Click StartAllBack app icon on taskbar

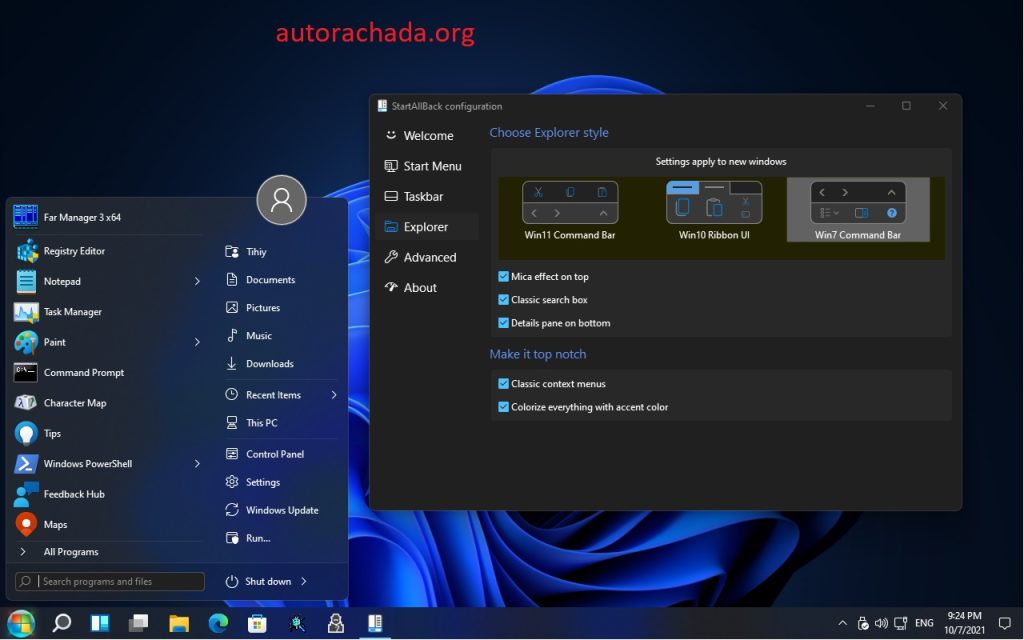(x=375, y=624)
